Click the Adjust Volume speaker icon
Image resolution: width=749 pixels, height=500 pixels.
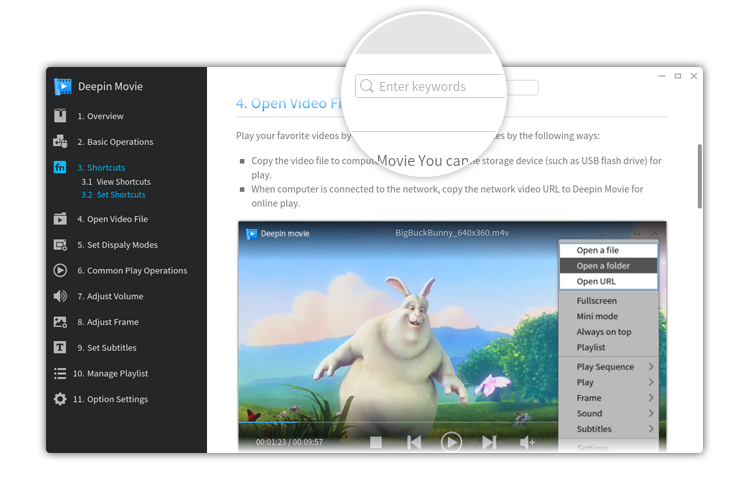point(60,296)
